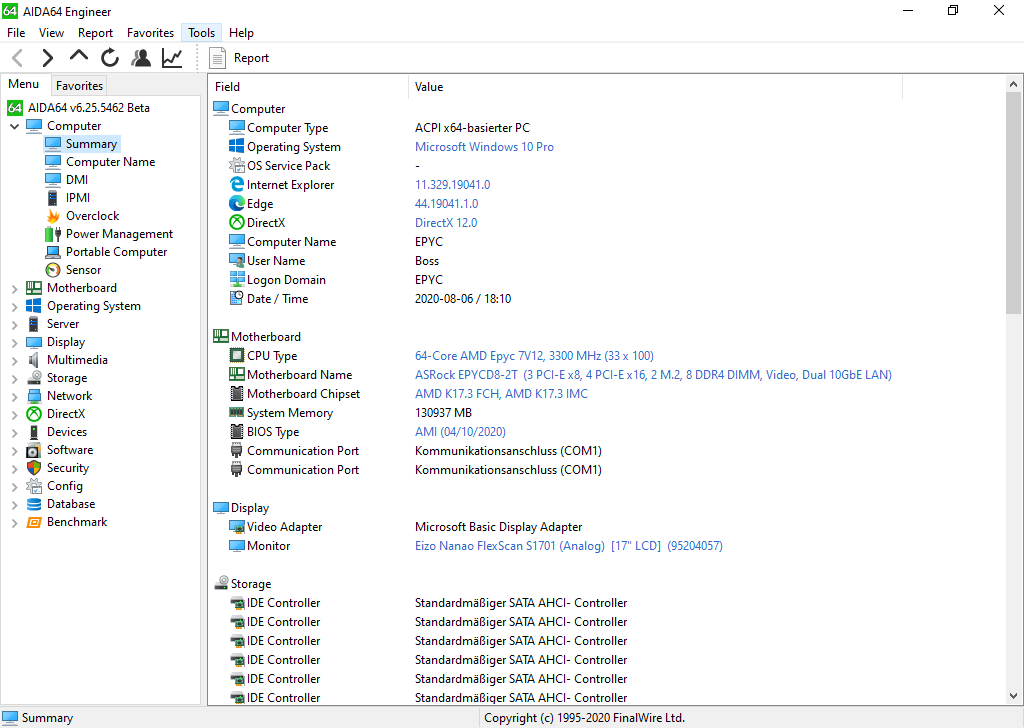Open the user toolbar icon
The image size is (1024, 728).
tap(140, 58)
